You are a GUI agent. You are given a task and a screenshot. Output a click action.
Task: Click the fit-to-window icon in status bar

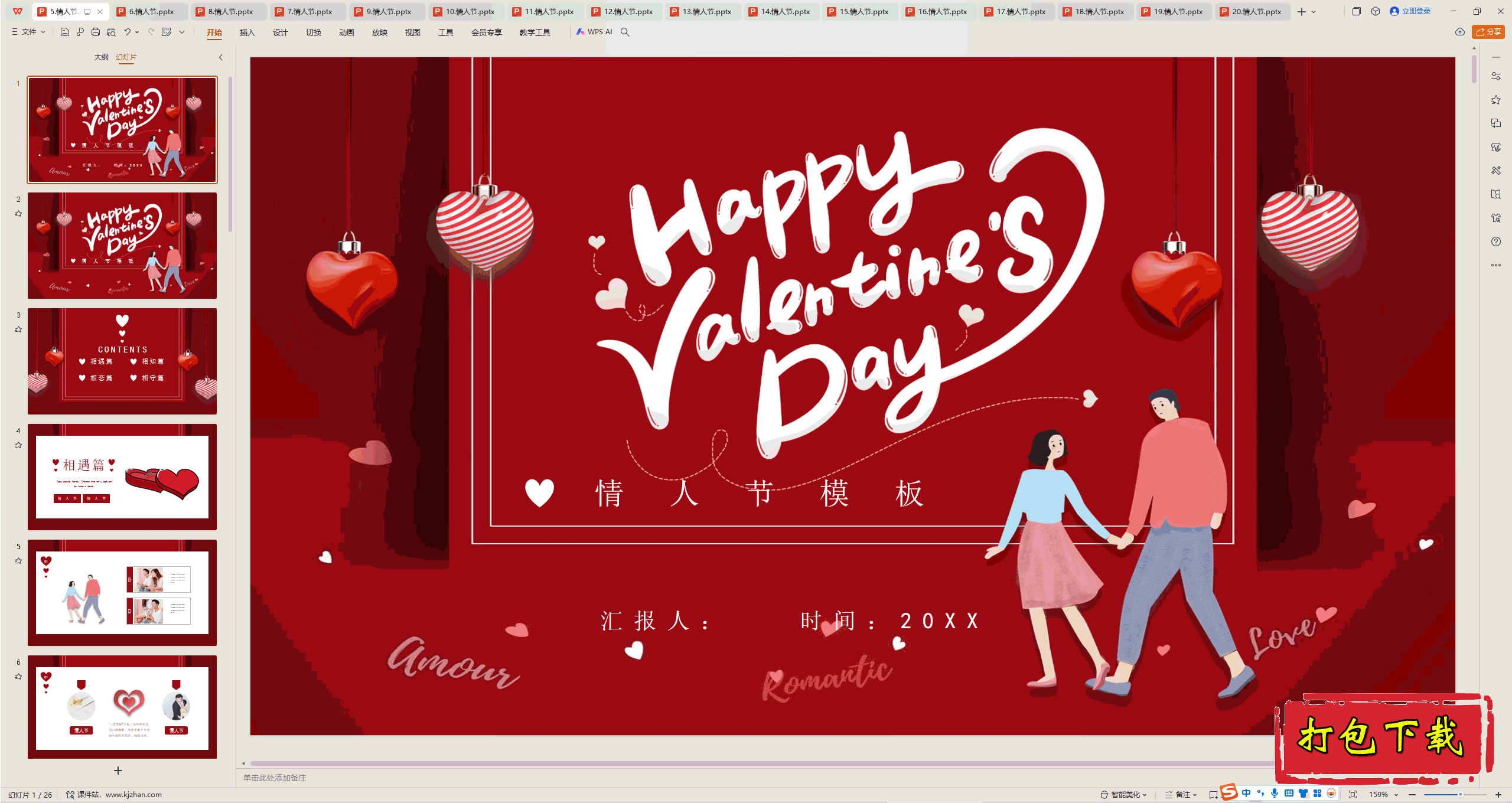tap(1353, 795)
